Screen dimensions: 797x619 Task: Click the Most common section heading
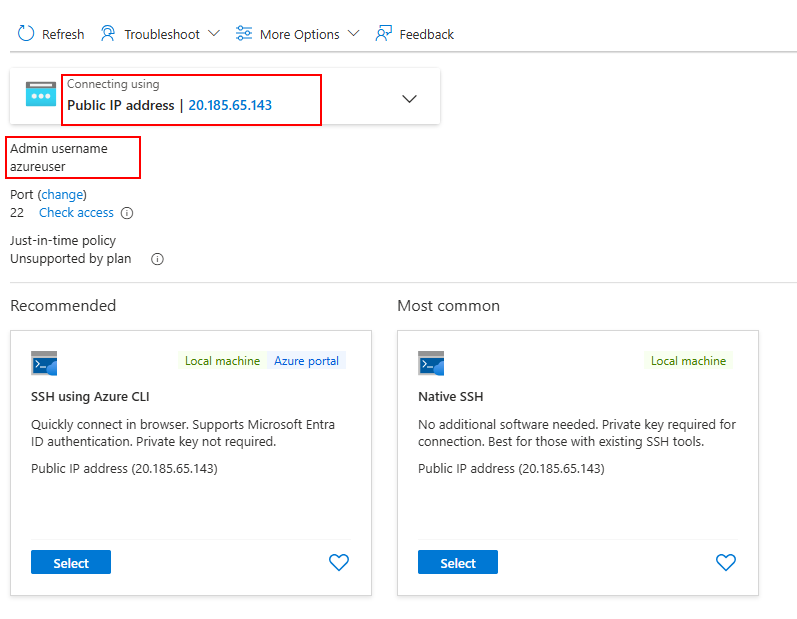pyautogui.click(x=448, y=305)
